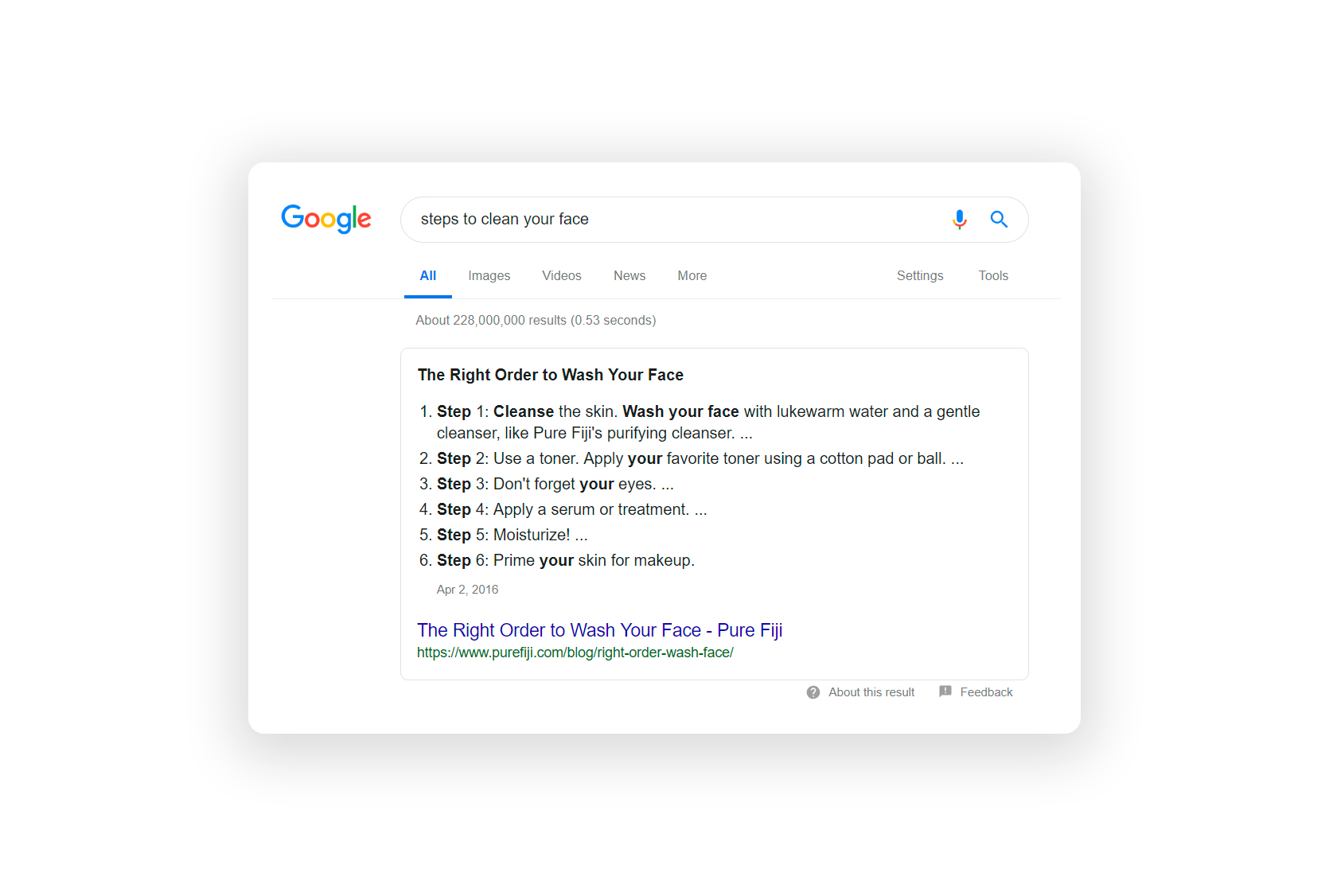This screenshot has height=896, width=1329.
Task: Open the Pure Fiji article link
Action: pyautogui.click(x=599, y=629)
